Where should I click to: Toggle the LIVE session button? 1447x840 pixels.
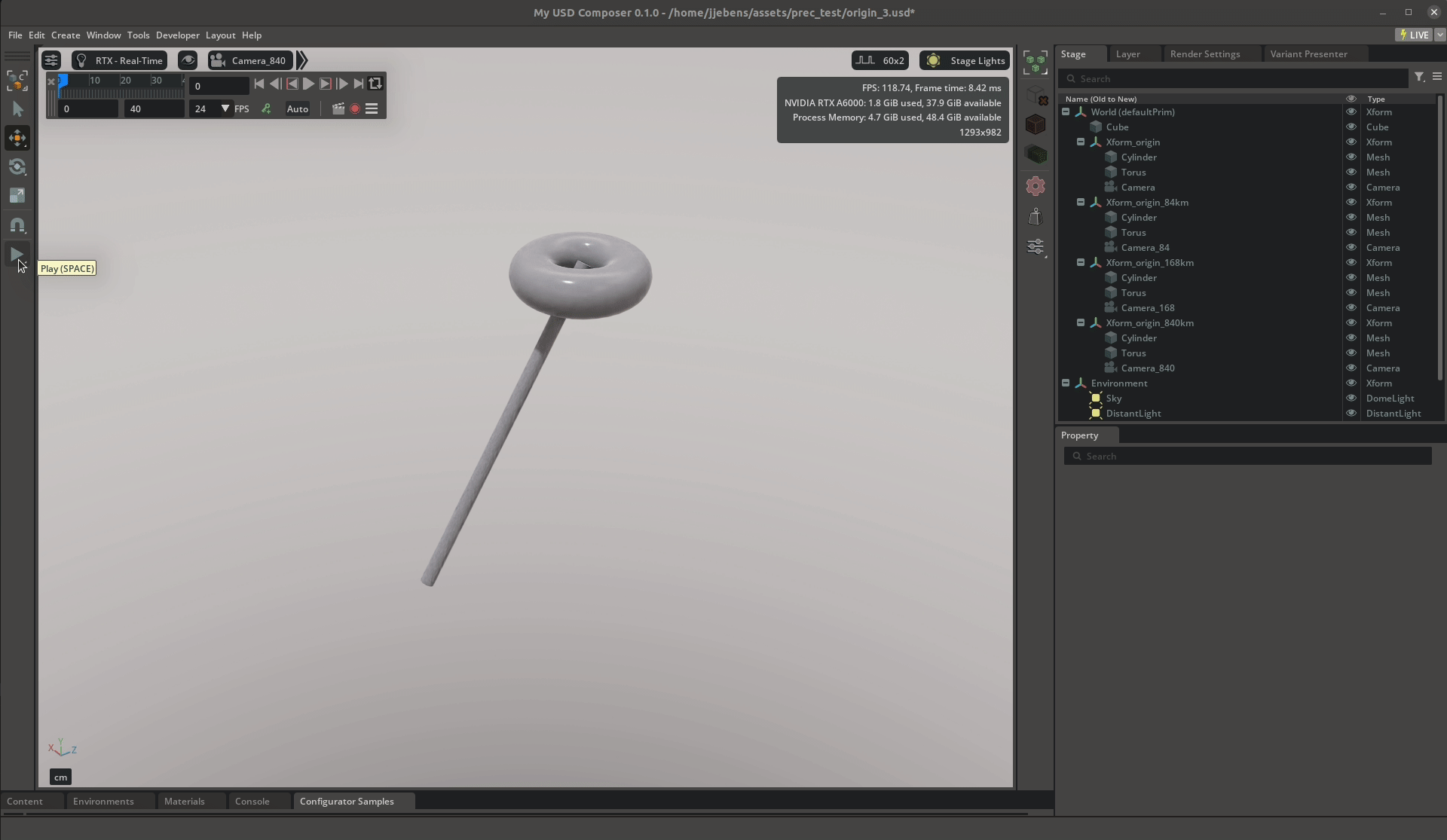[1415, 35]
